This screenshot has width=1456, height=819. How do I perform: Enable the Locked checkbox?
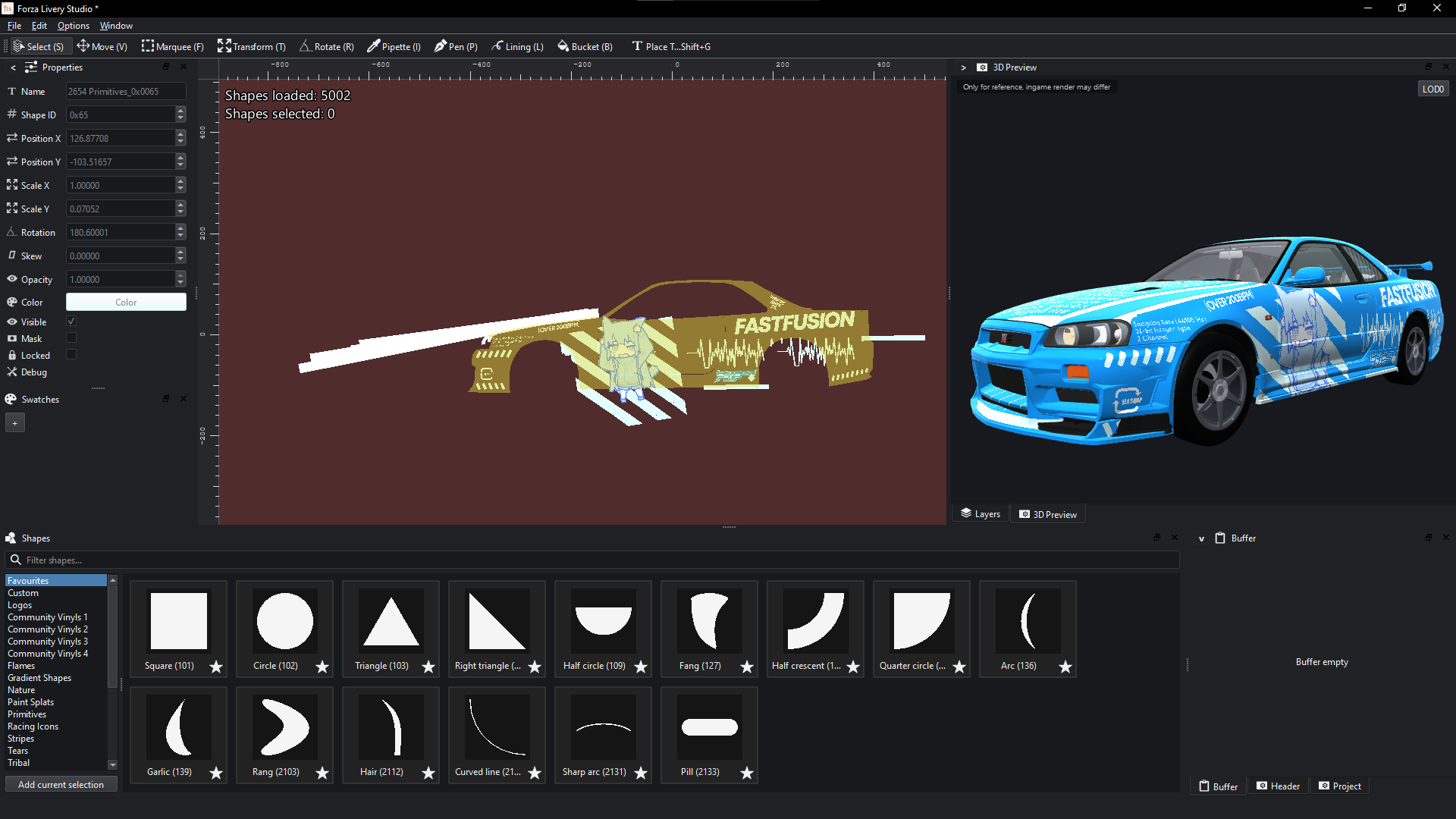(71, 355)
